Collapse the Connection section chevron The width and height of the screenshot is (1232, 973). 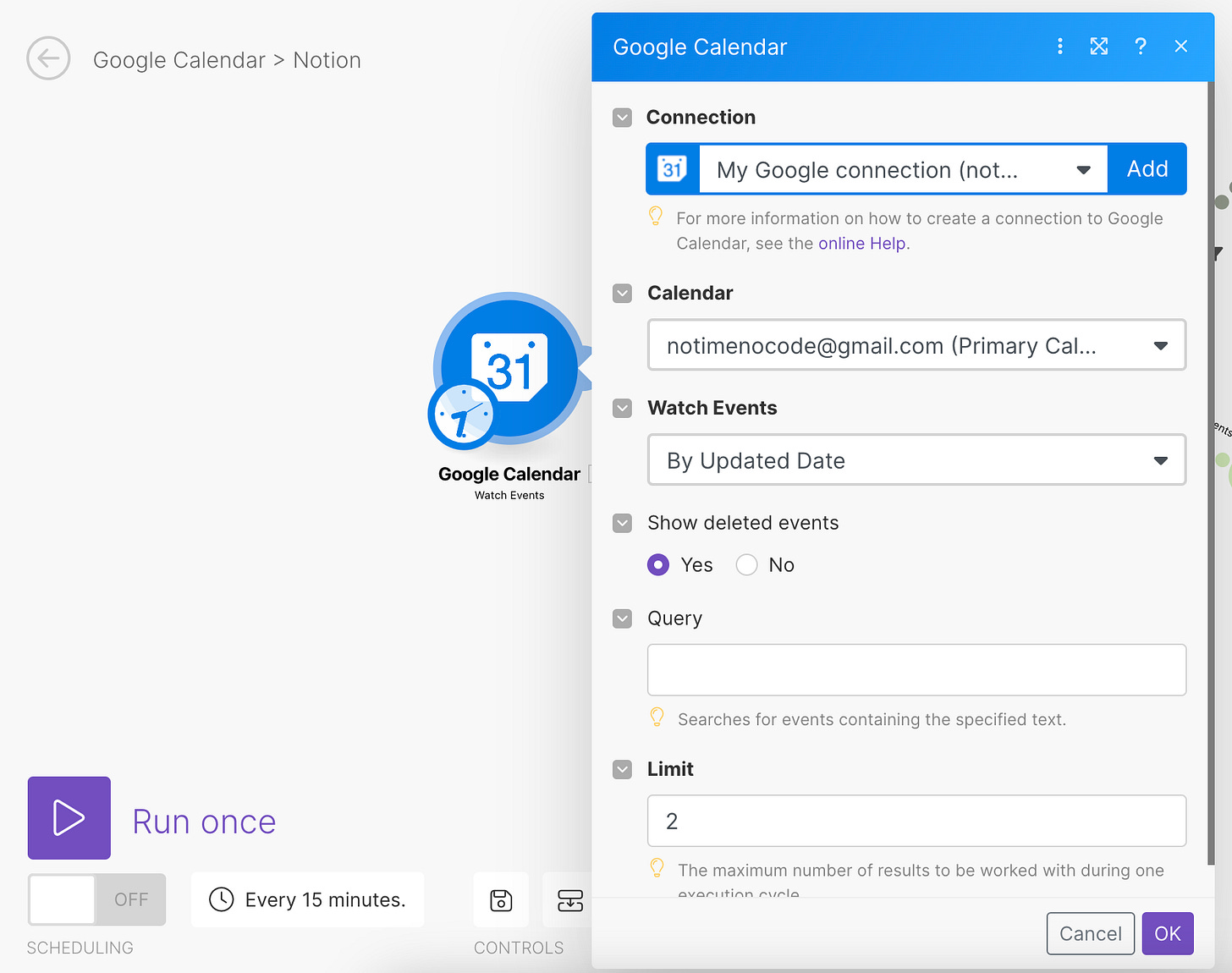622,118
